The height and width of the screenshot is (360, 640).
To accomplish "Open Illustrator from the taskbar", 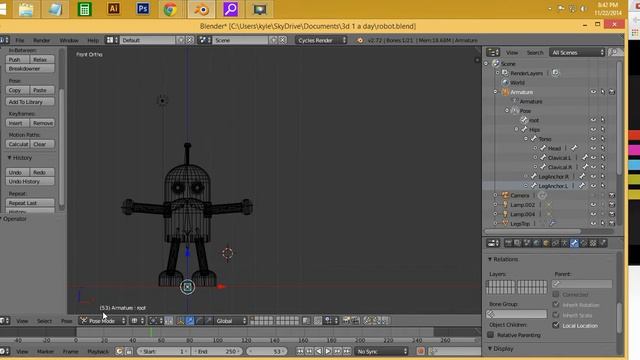I will click(113, 9).
